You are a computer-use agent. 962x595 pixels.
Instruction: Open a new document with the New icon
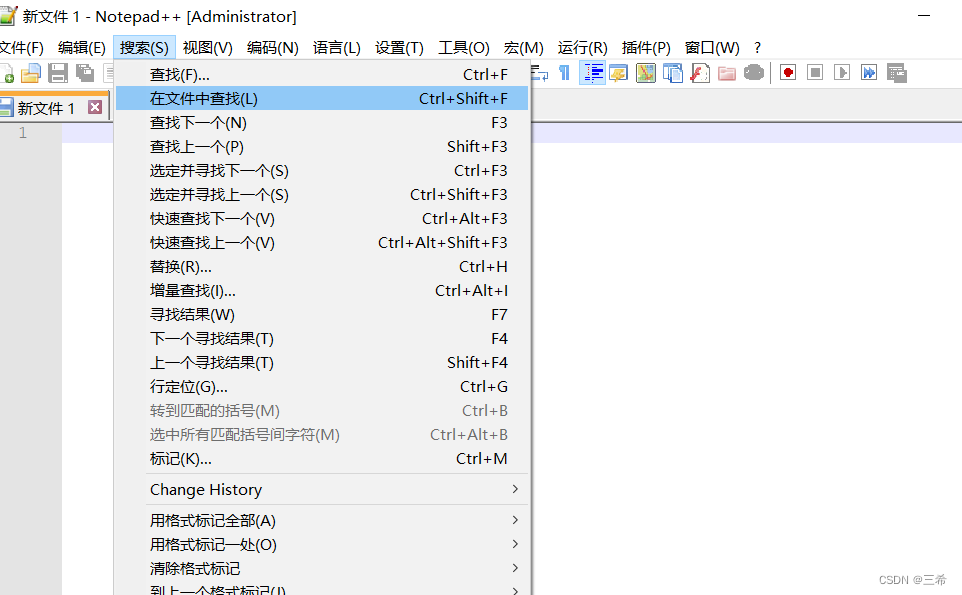(7, 72)
